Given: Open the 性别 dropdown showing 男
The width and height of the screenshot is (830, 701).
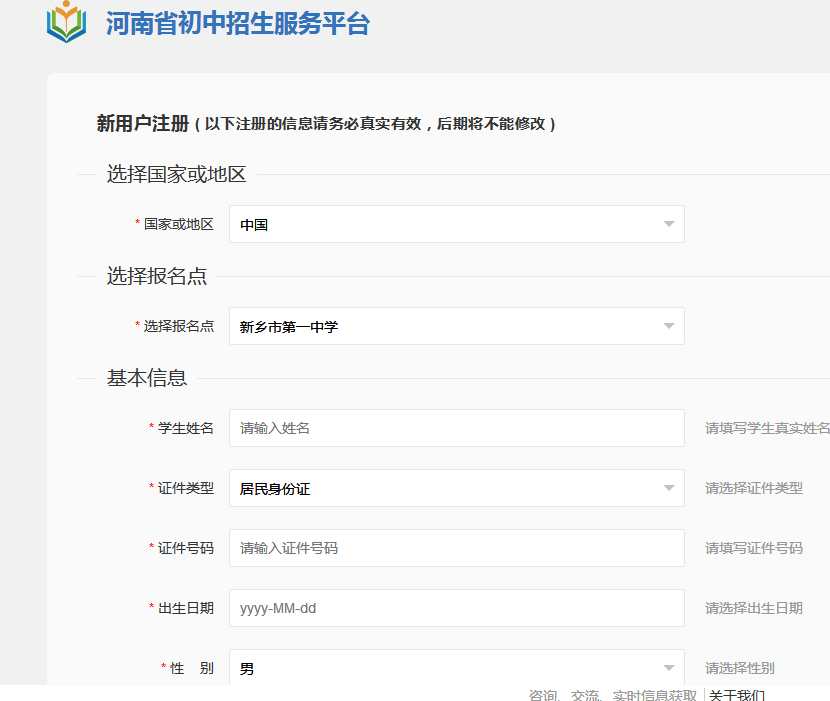Looking at the screenshot, I should pyautogui.click(x=445, y=667).
